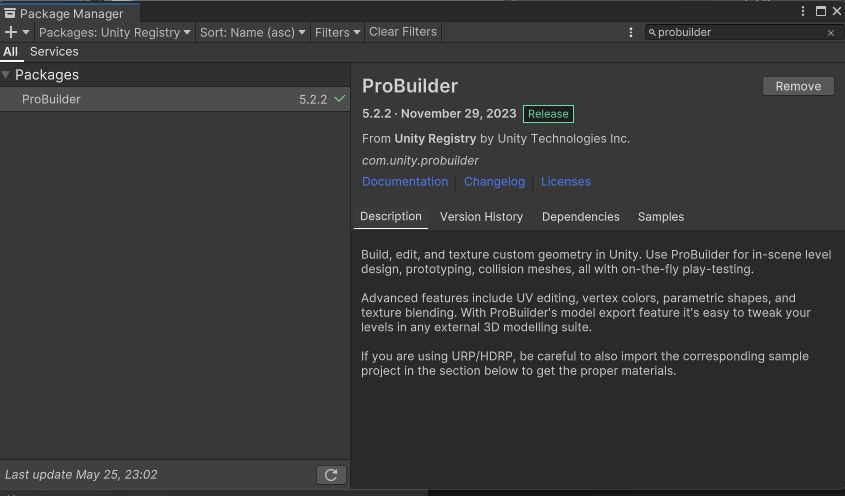
Task: Open the Packages: Unity Registry dropdown
Action: click(115, 32)
